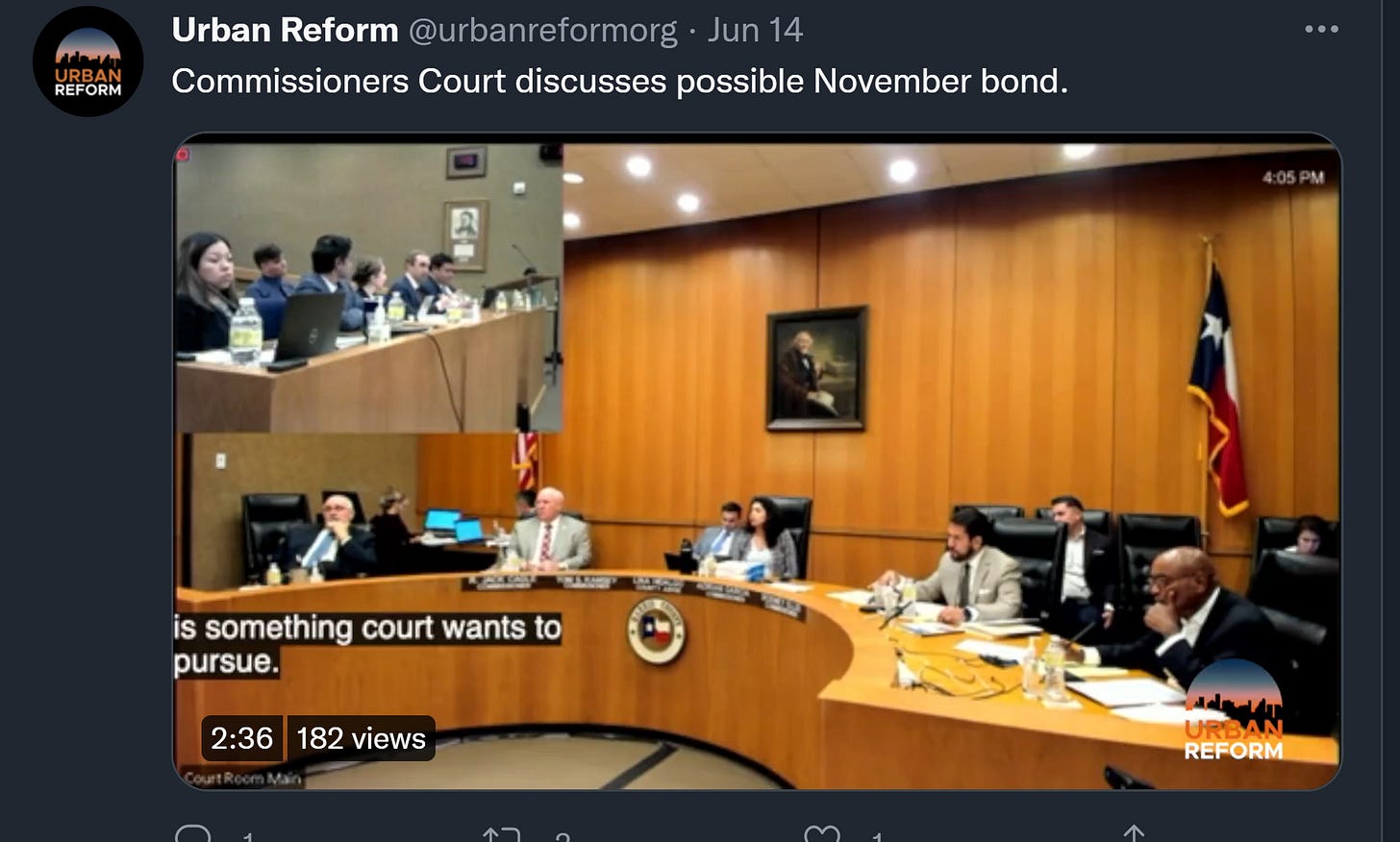This screenshot has height=842, width=1400.
Task: Click the Texas county seal on the dais
Action: tap(656, 631)
